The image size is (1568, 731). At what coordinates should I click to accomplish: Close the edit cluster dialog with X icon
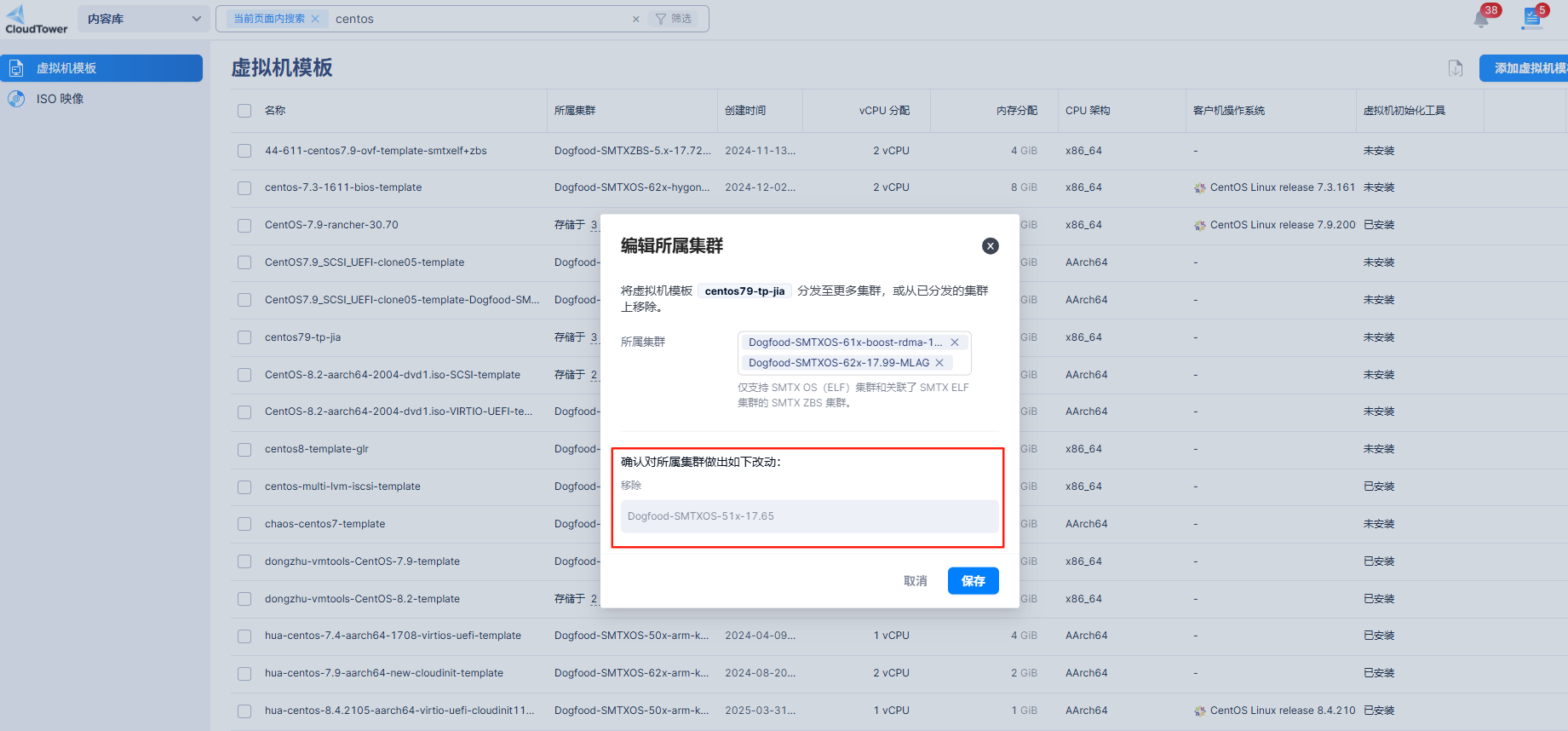pyautogui.click(x=990, y=246)
